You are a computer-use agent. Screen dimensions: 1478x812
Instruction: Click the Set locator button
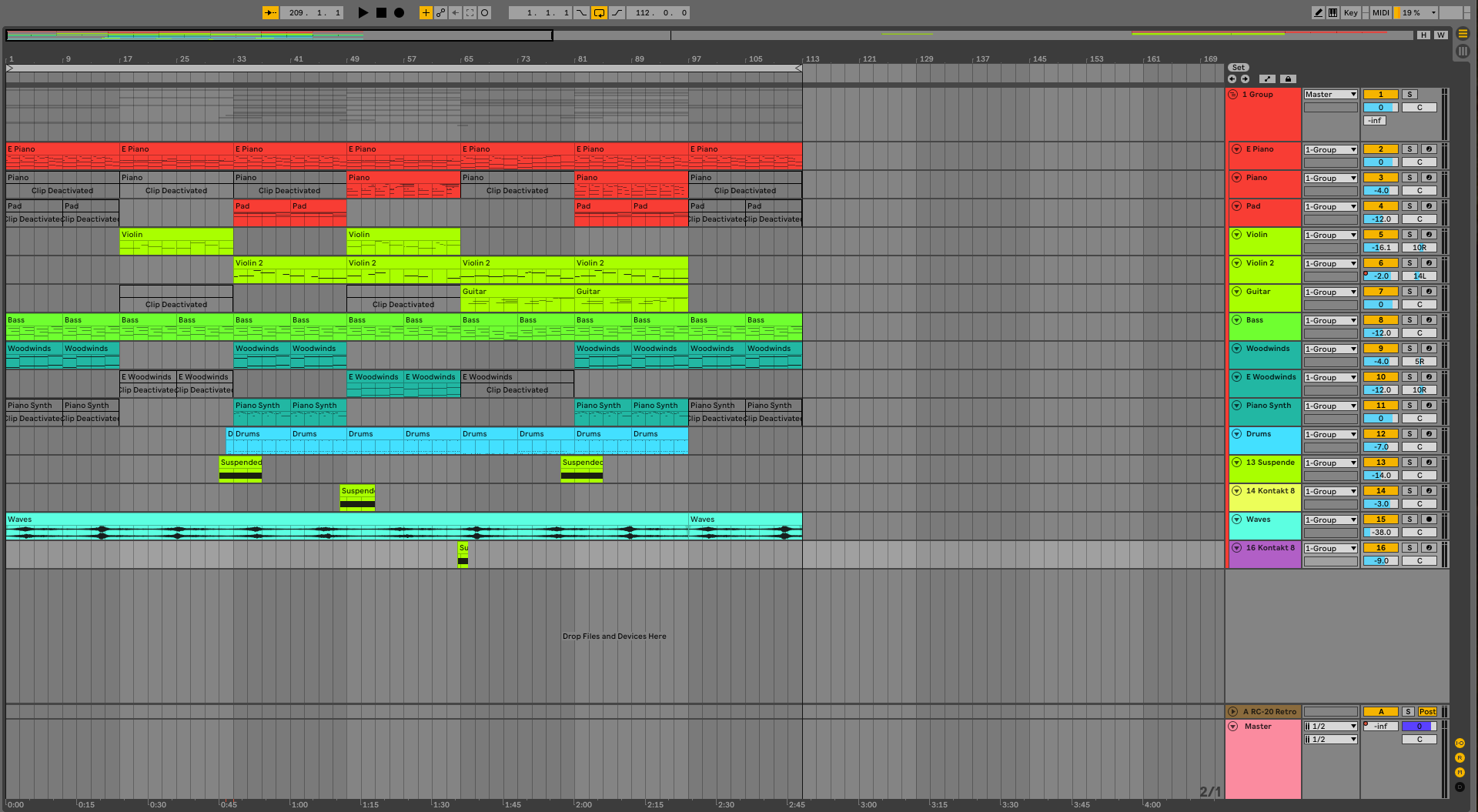tap(1238, 68)
